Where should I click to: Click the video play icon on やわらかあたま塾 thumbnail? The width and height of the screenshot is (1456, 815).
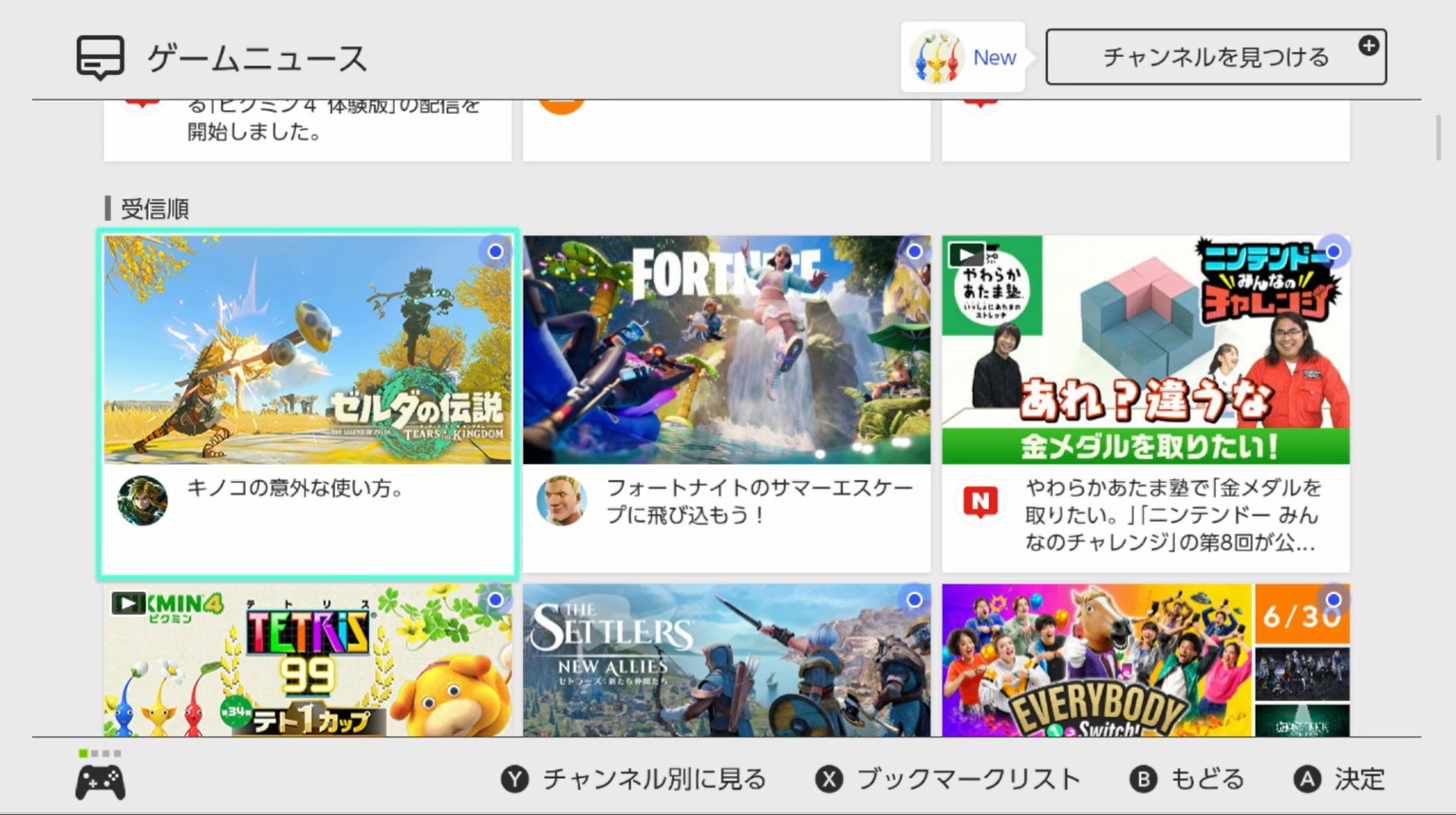966,254
